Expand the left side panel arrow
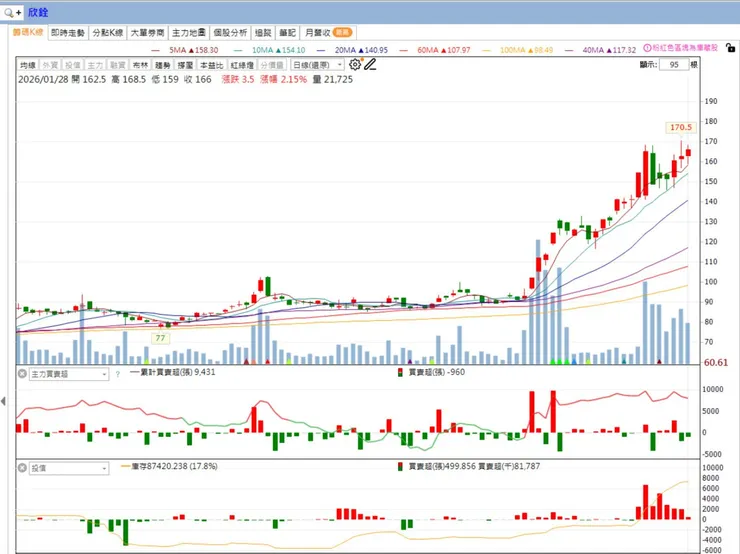 (x=3, y=401)
